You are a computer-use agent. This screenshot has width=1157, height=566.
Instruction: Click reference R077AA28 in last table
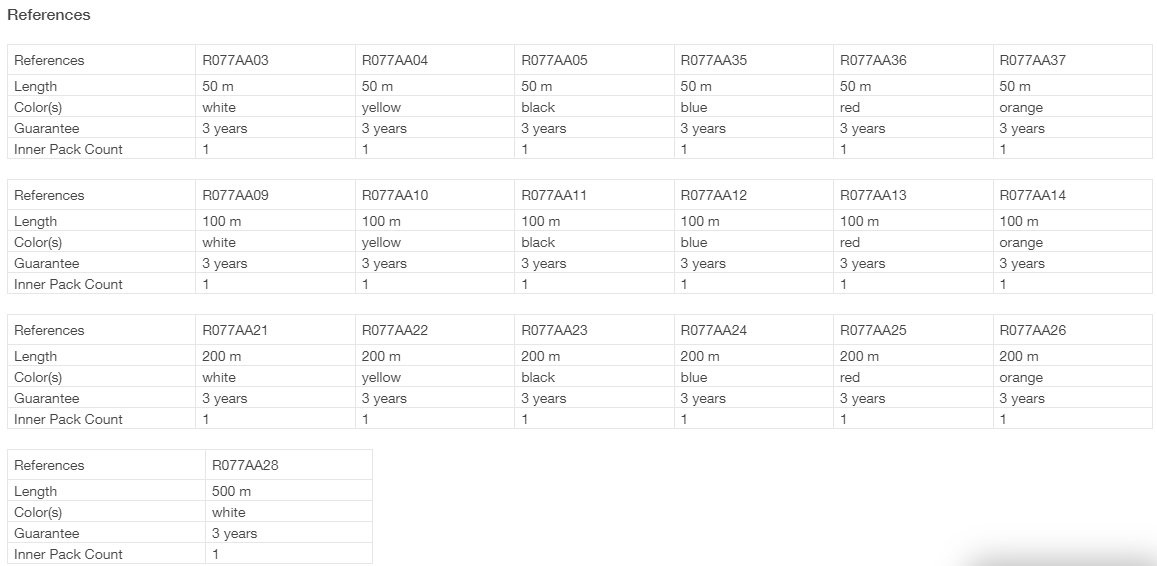tap(245, 466)
